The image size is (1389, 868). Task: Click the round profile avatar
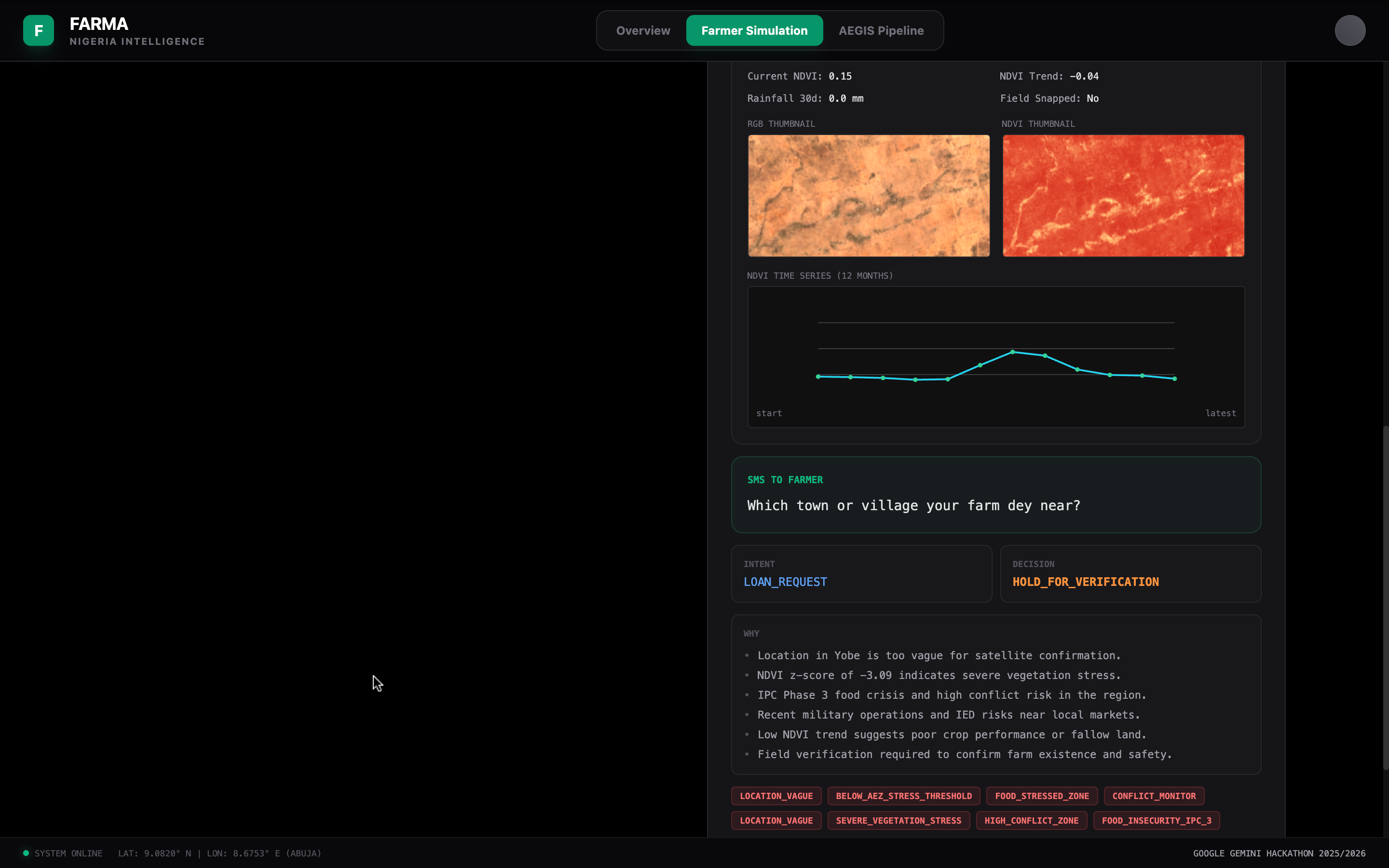(1349, 30)
